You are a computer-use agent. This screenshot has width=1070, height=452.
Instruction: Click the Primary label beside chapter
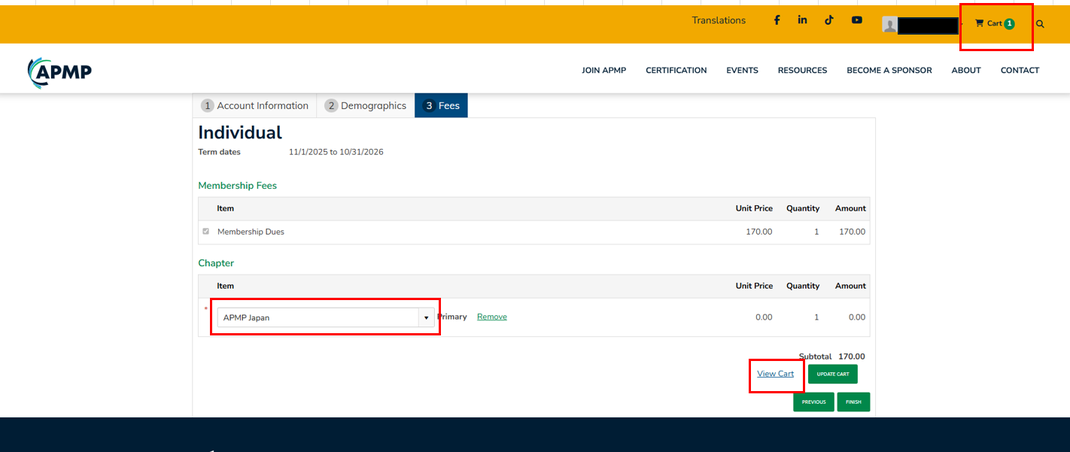coord(452,317)
